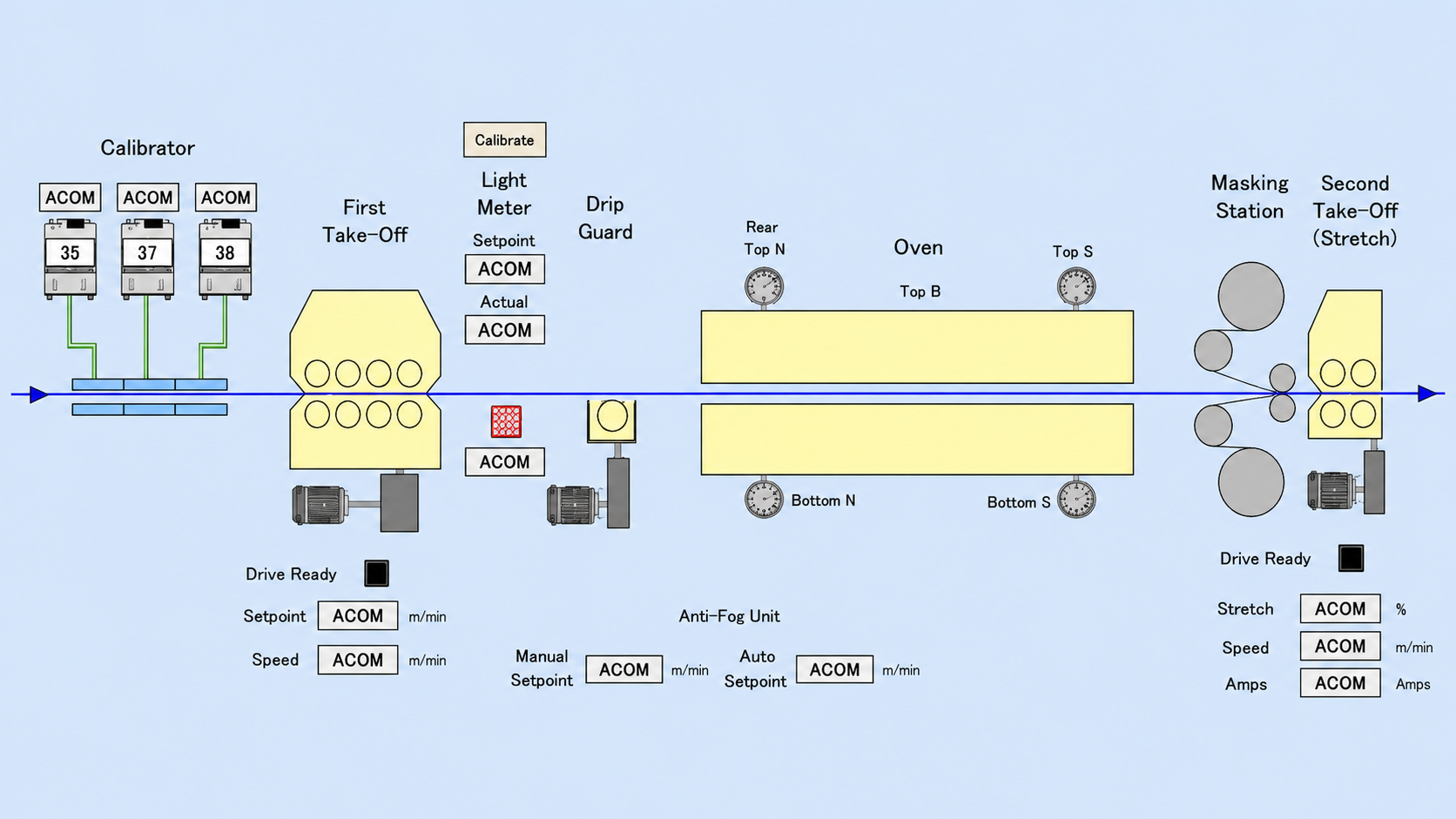Image resolution: width=1456 pixels, height=819 pixels.
Task: Click Second Take-Off Drive Ready indicator
Action: click(x=1351, y=558)
